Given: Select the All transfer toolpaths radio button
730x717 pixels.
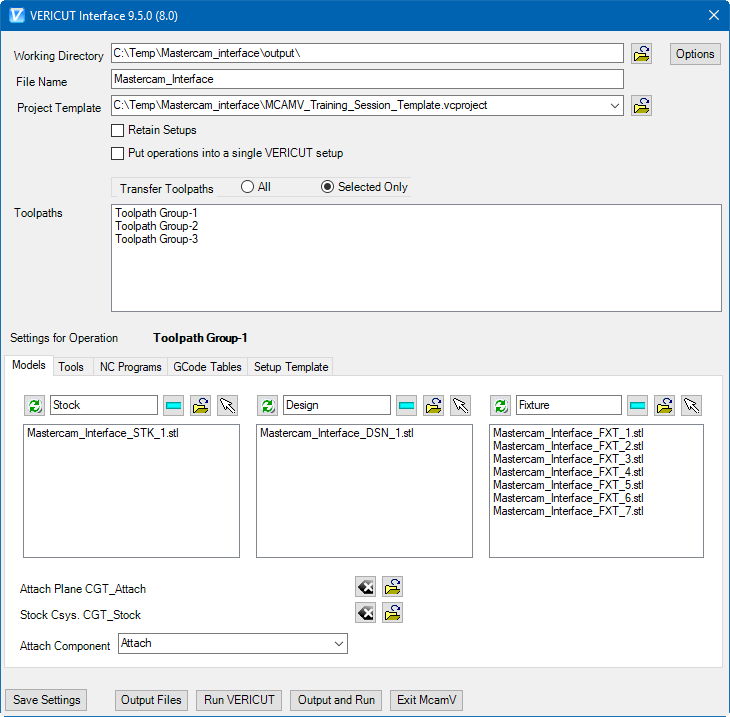Looking at the screenshot, I should (x=247, y=187).
